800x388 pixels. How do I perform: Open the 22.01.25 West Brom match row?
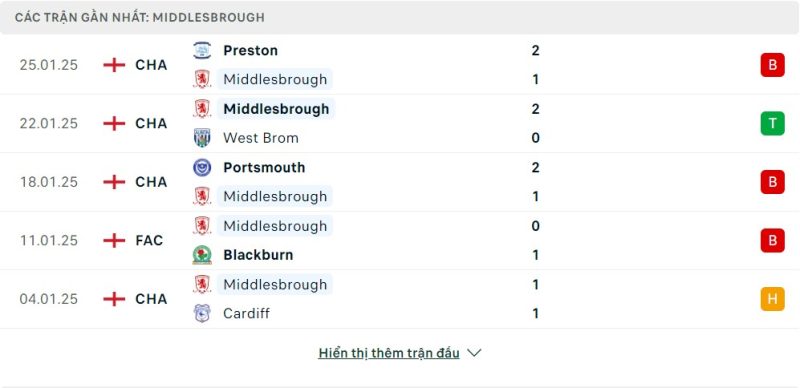[x=400, y=124]
